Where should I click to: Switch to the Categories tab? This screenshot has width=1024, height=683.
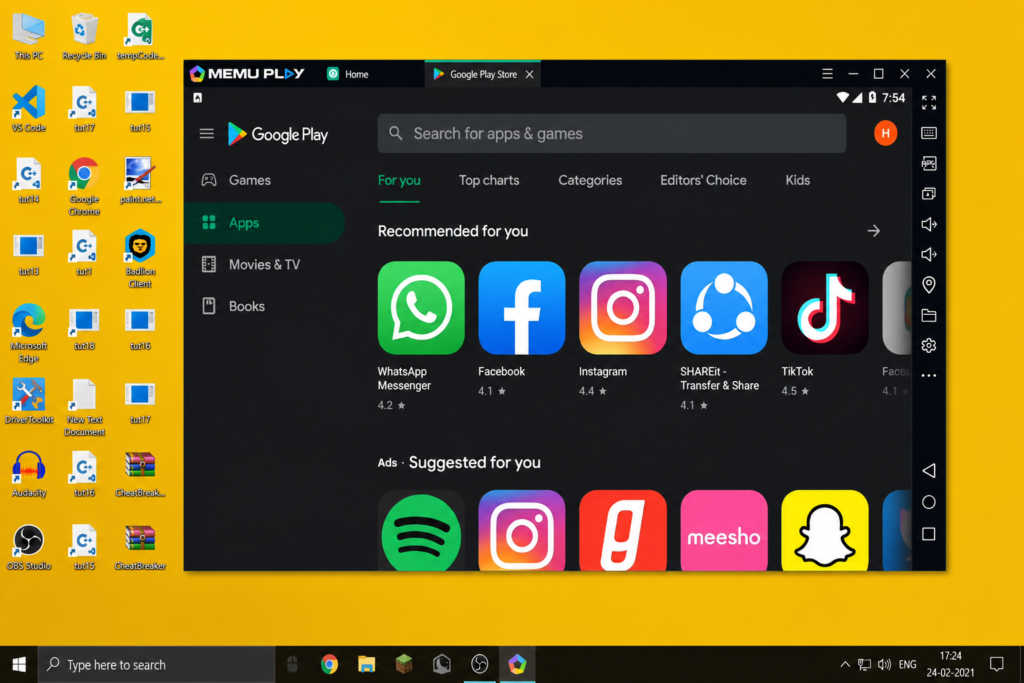tap(590, 180)
